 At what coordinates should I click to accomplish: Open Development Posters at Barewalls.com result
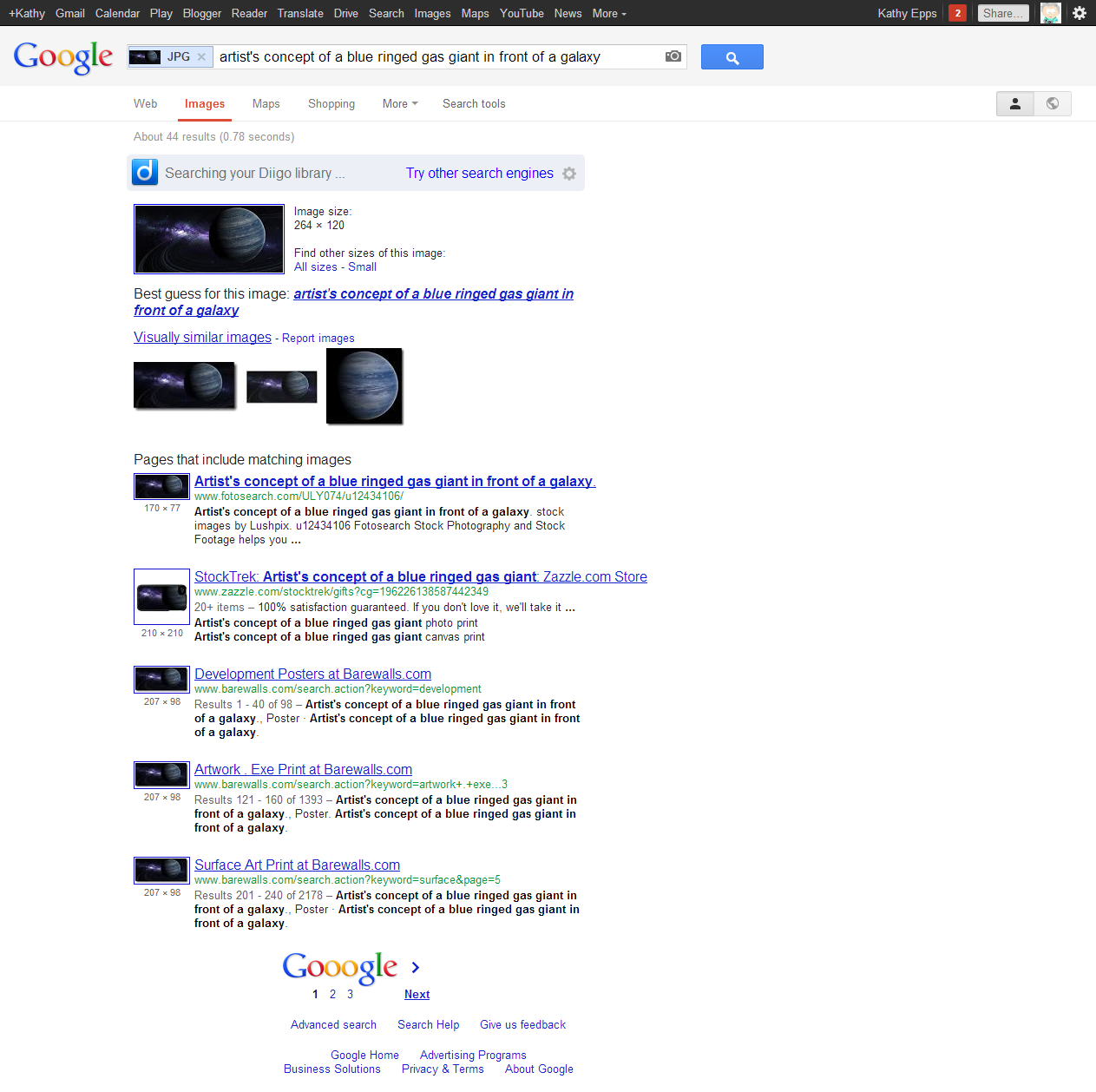(x=312, y=674)
